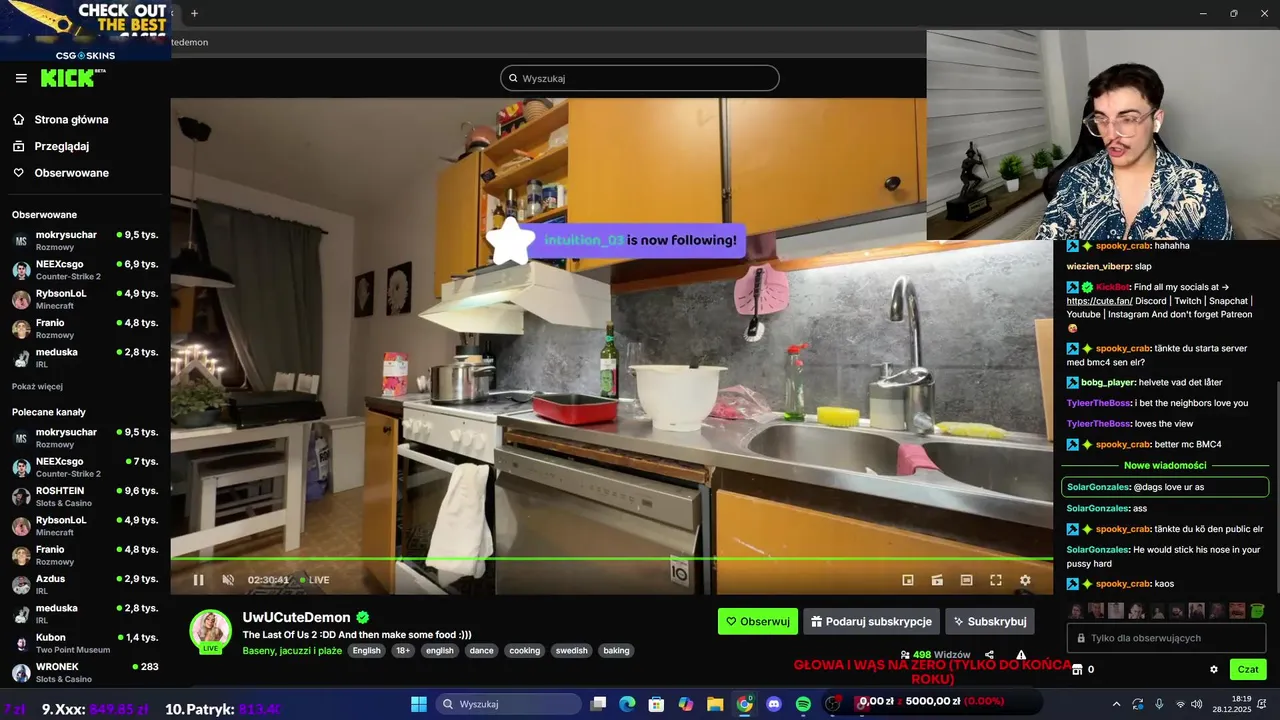Click the Windows taskbar search box
Screen dimensions: 1280x720
[x=508, y=704]
